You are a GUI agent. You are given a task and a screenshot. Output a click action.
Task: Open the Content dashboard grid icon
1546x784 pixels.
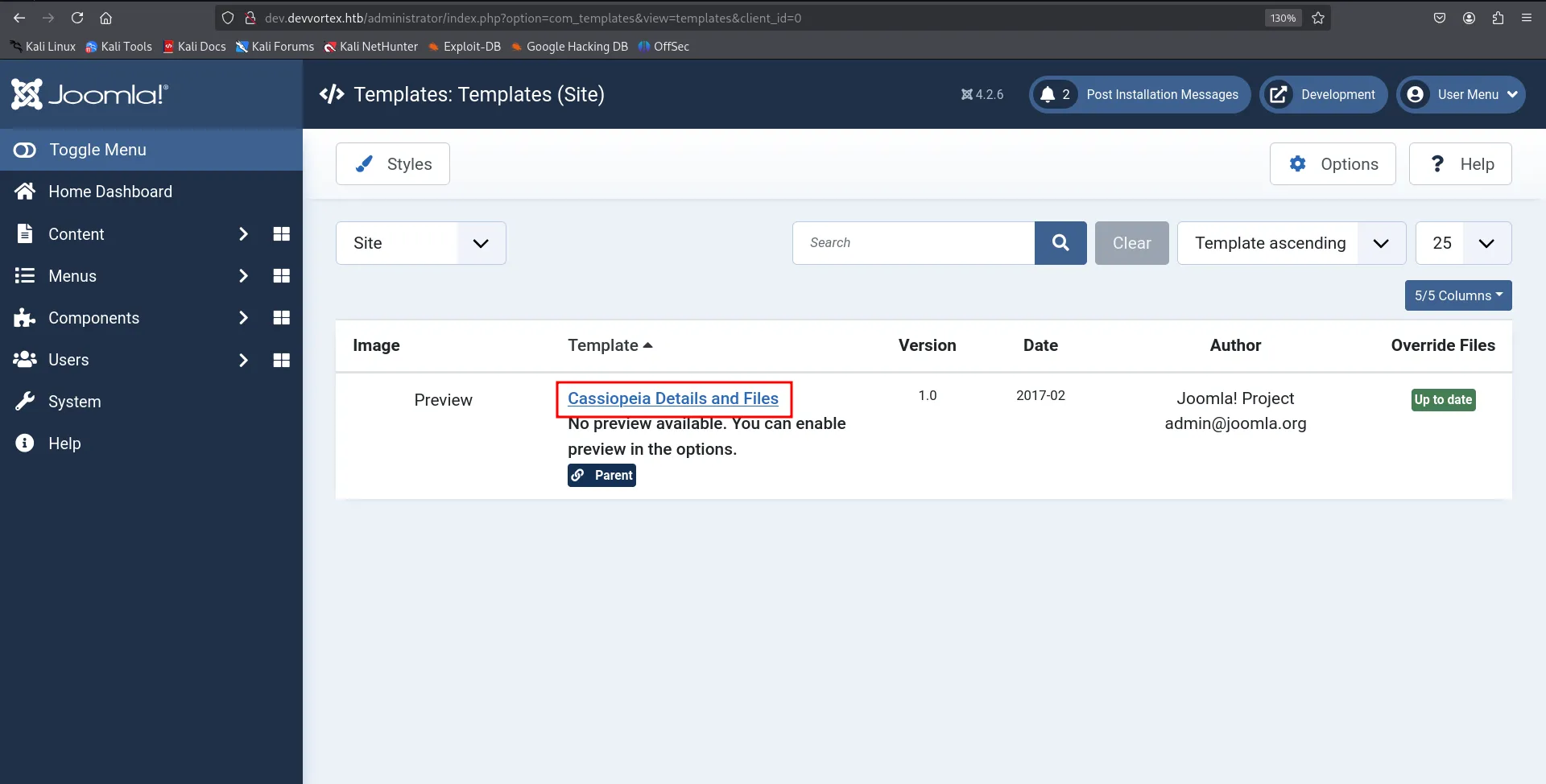281,234
